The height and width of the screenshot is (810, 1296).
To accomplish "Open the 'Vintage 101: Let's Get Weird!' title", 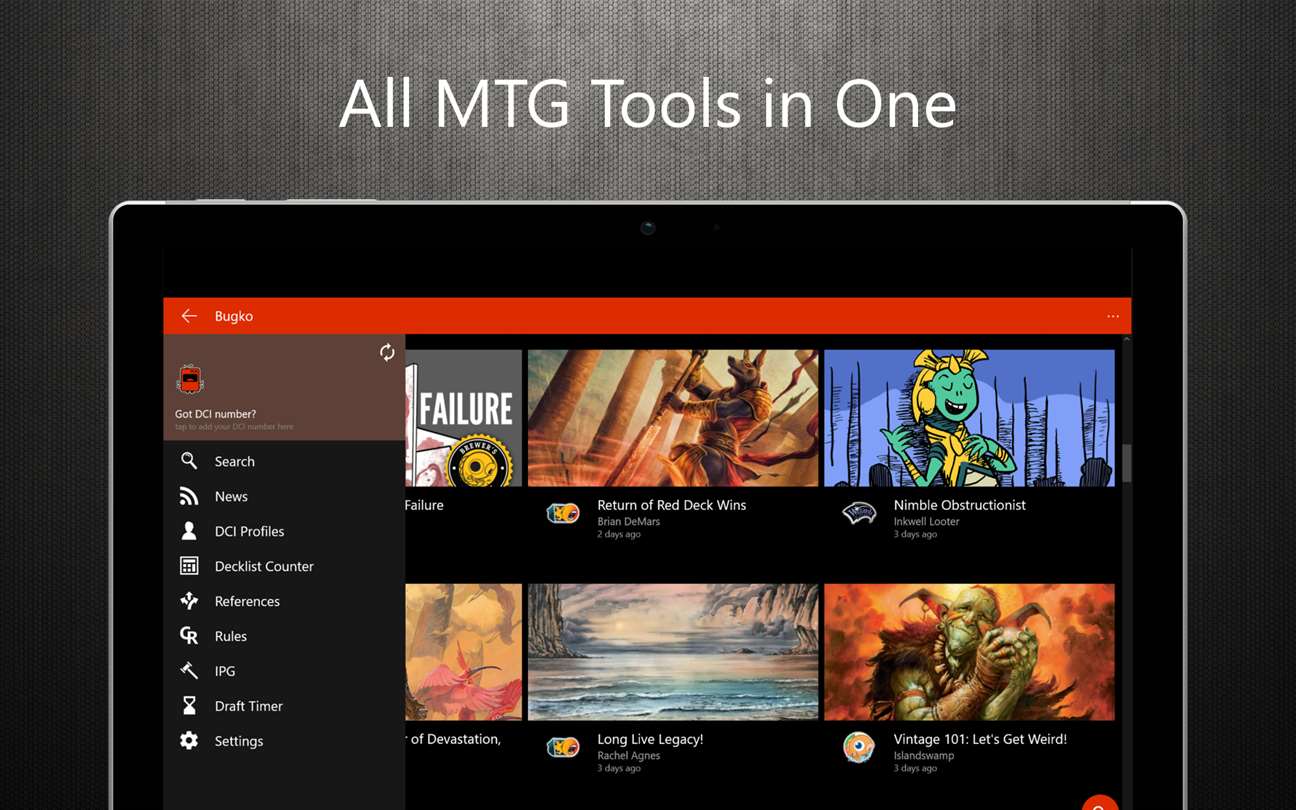I will (x=980, y=739).
